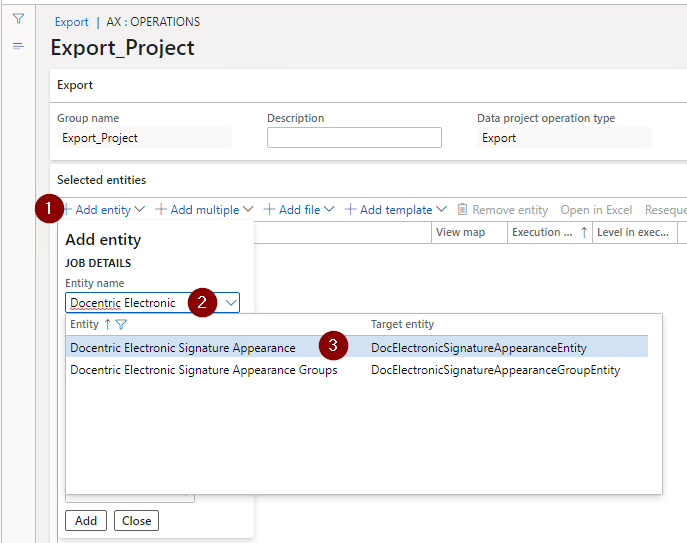
Task: Click the Remove entity trash icon
Action: click(462, 209)
